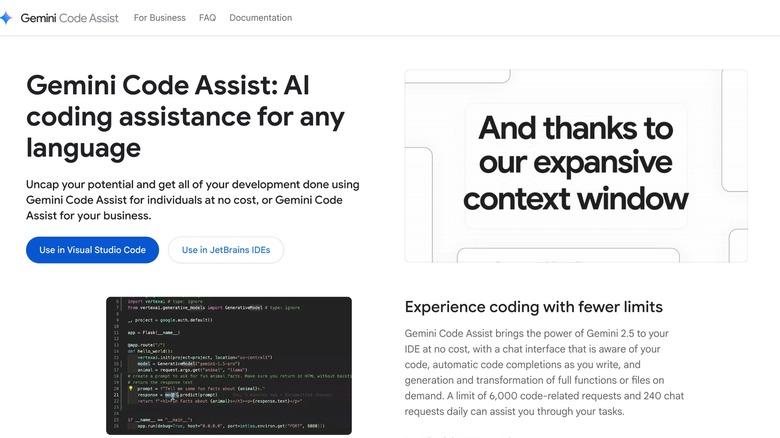Image resolution: width=780 pixels, height=438 pixels.
Task: Select the main Gemini Code Assist headline
Action: click(186, 116)
